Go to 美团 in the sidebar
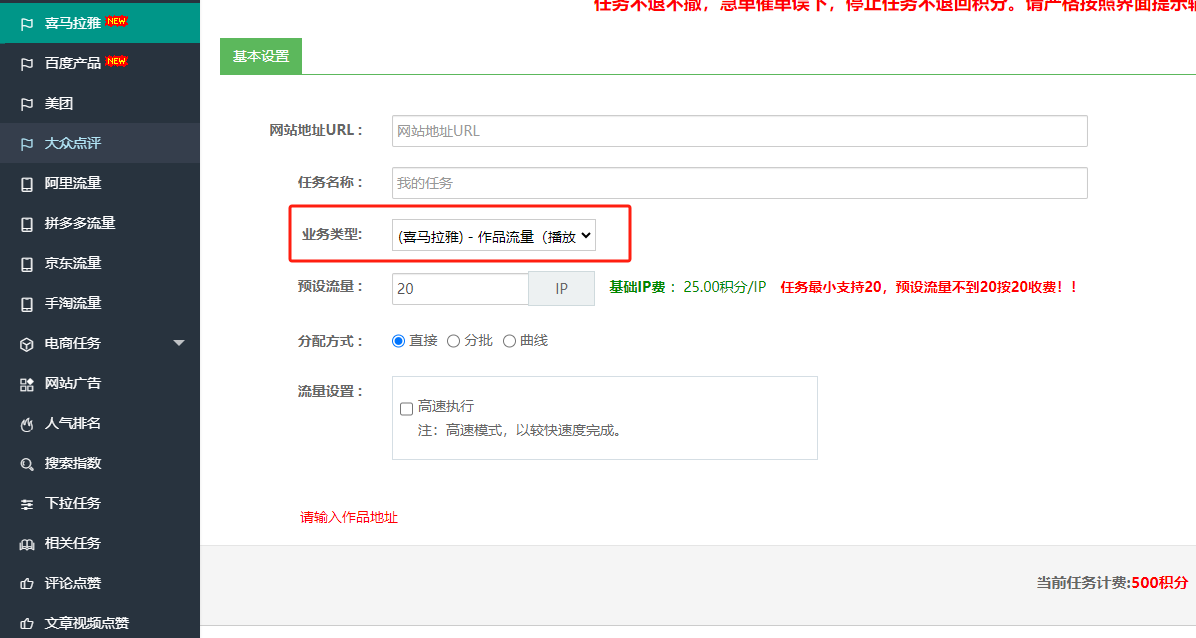Image resolution: width=1196 pixels, height=638 pixels. [x=100, y=103]
